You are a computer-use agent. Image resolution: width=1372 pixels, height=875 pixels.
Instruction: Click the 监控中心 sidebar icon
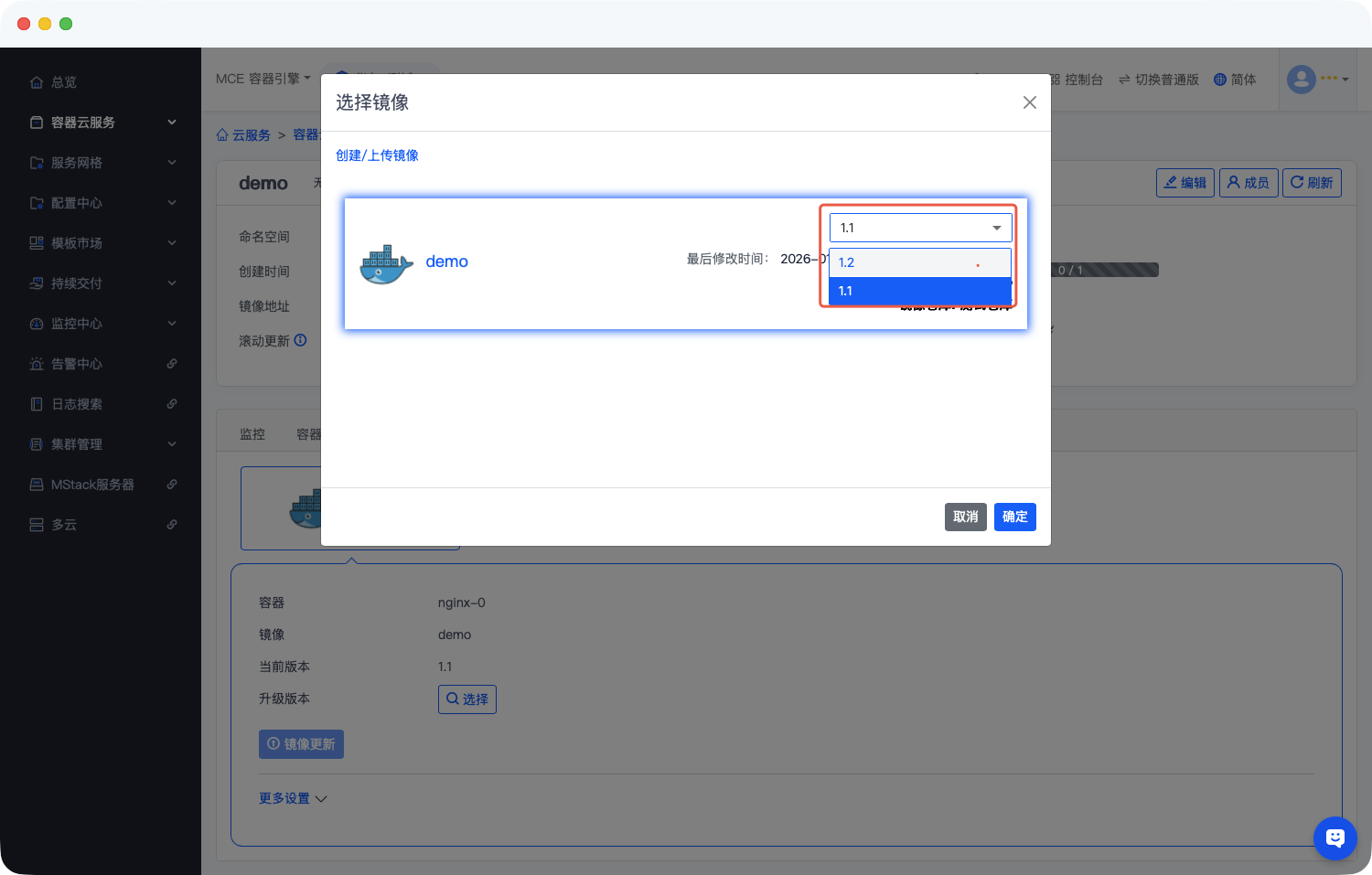point(37,324)
